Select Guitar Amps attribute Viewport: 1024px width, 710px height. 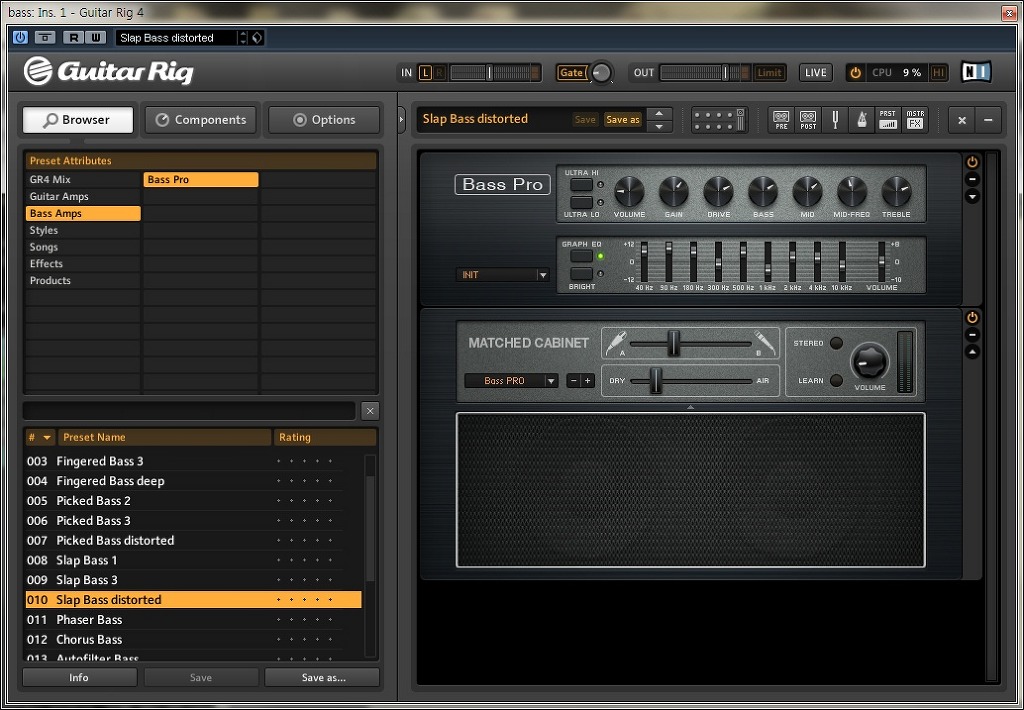(x=83, y=197)
